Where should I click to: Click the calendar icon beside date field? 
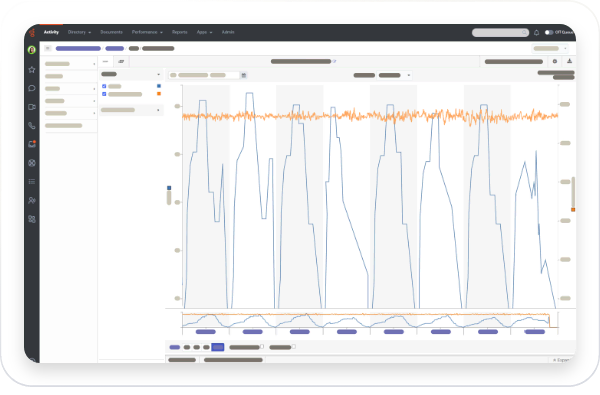click(244, 75)
